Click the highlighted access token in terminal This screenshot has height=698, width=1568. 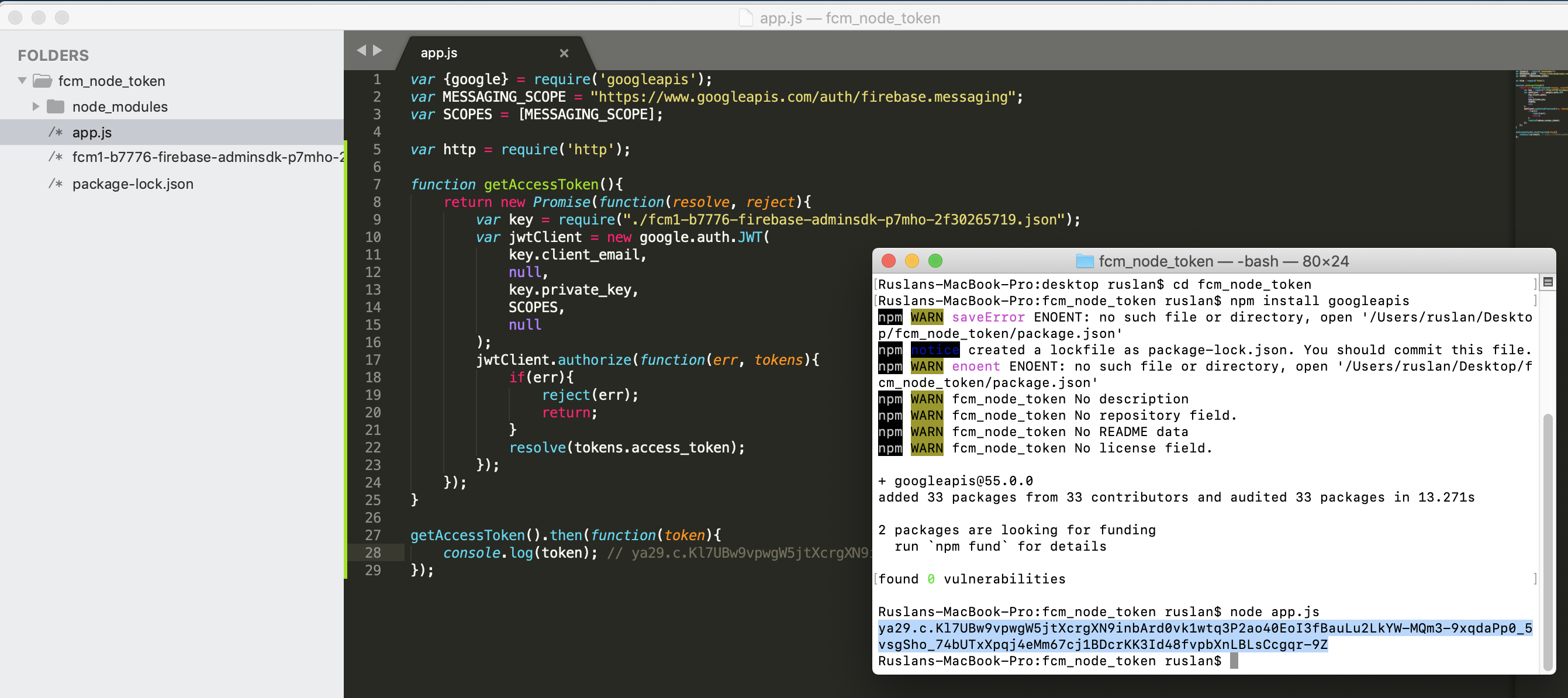pos(1204,628)
